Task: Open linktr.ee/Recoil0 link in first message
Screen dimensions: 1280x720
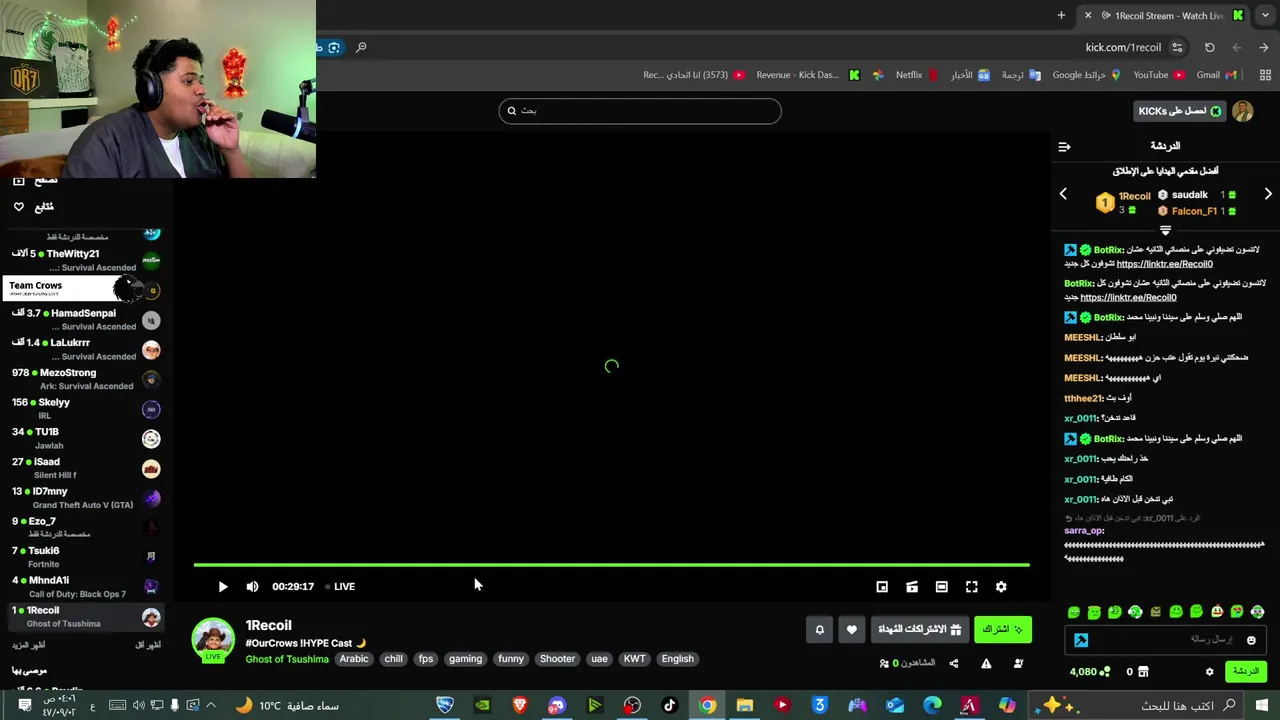Action: pos(1164,264)
